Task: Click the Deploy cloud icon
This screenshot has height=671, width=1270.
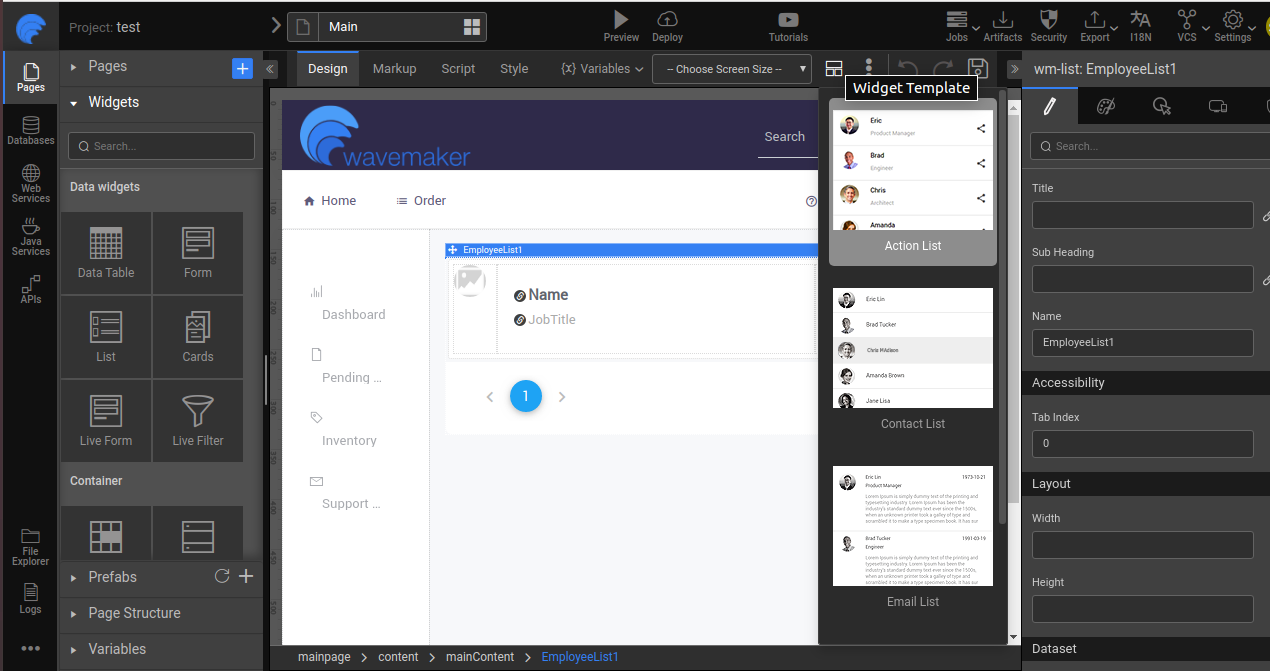Action: (x=667, y=20)
